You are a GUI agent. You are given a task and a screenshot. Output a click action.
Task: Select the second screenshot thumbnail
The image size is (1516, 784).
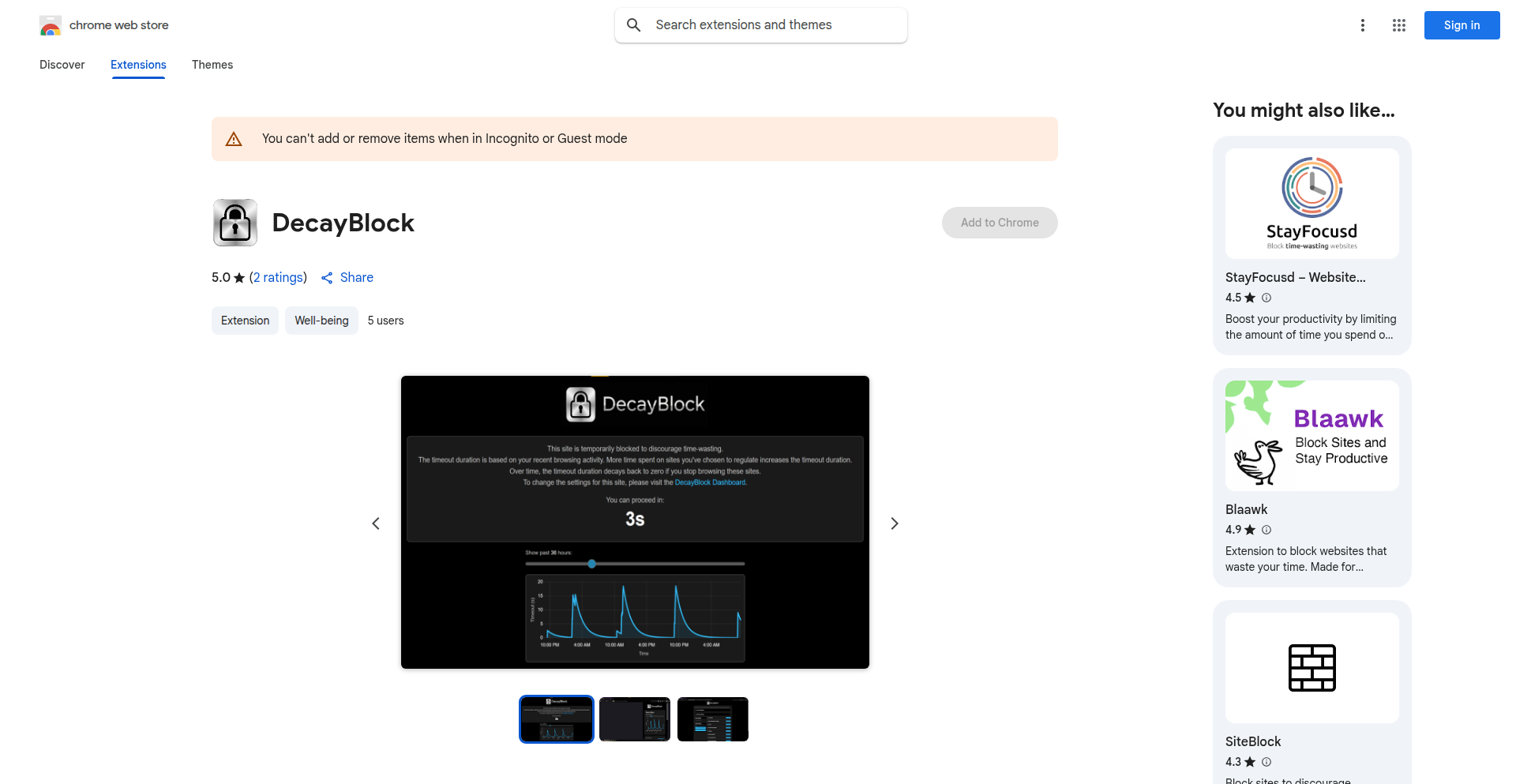635,719
